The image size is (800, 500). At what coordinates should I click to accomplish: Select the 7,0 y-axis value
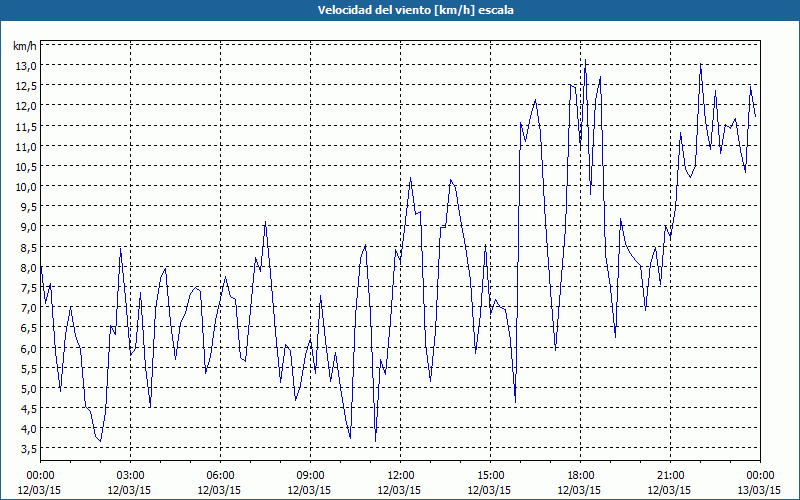click(x=28, y=308)
